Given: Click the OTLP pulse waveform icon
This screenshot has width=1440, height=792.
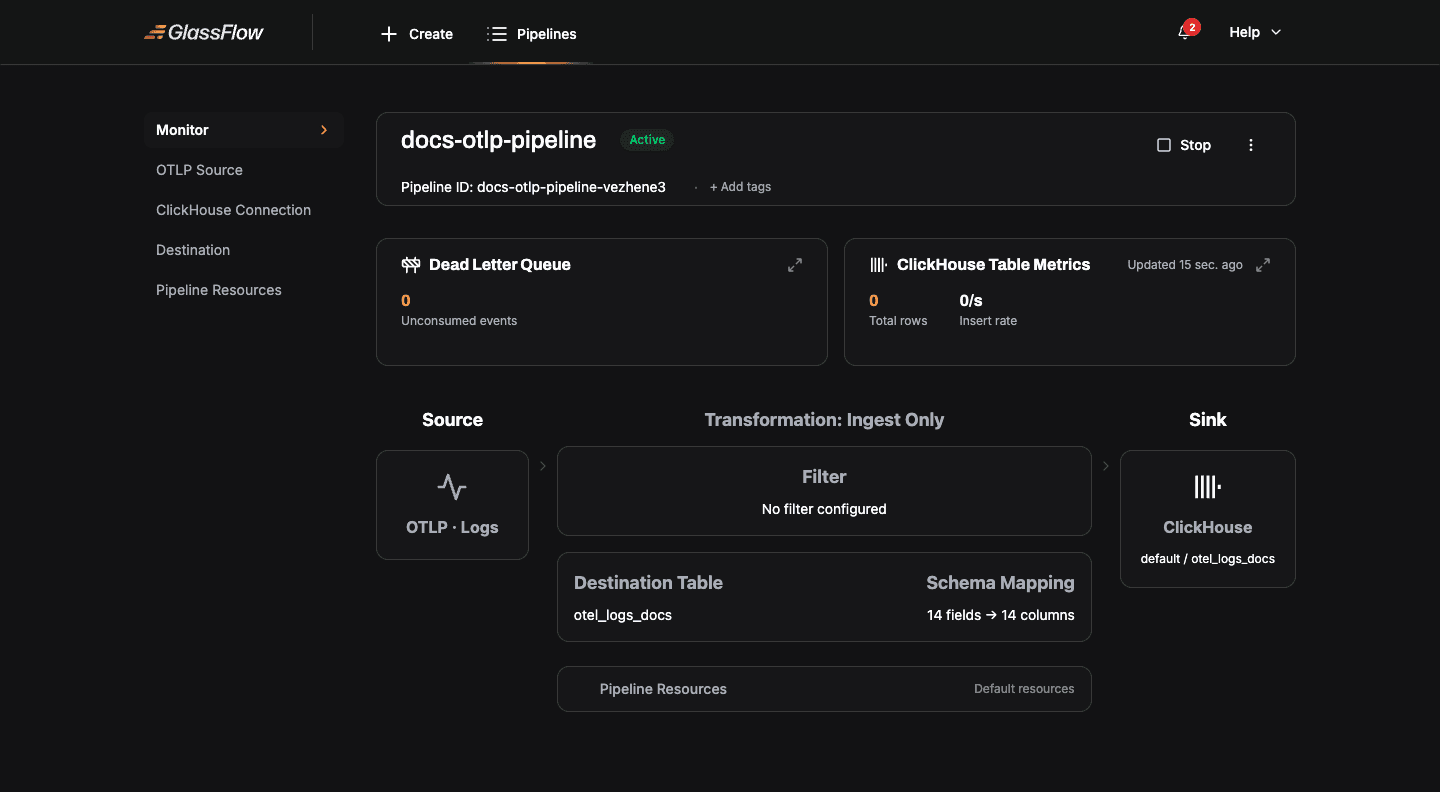Looking at the screenshot, I should 452,487.
